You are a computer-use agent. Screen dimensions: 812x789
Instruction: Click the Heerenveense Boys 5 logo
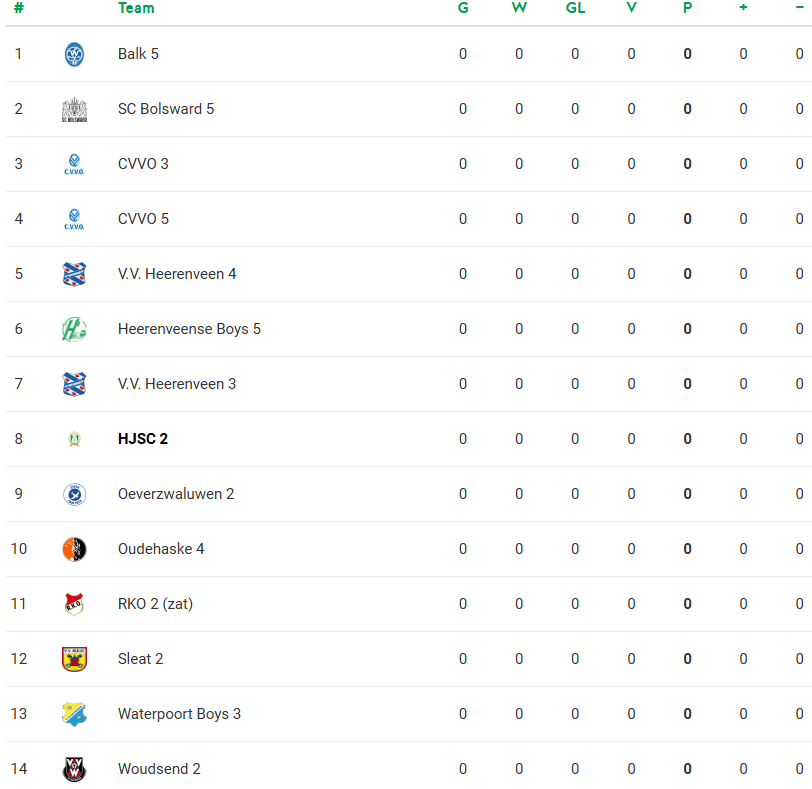pyautogui.click(x=74, y=329)
